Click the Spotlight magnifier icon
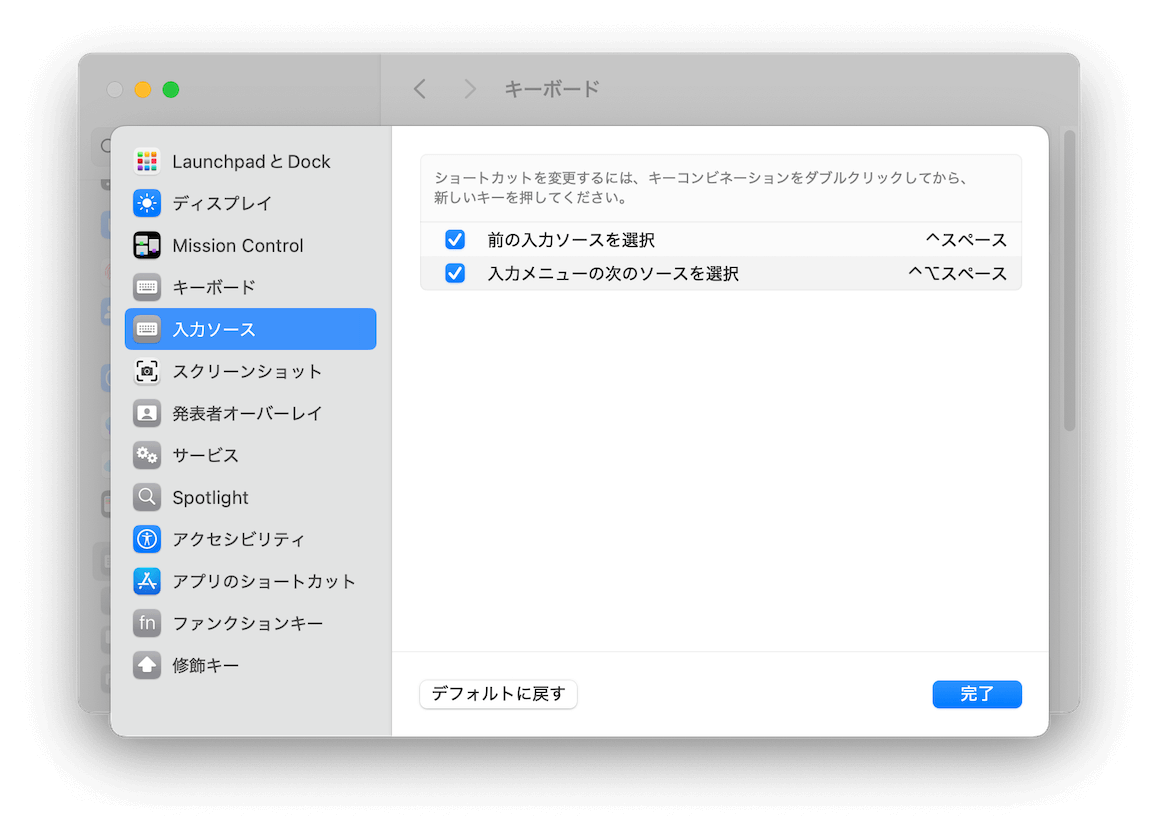 coord(147,497)
